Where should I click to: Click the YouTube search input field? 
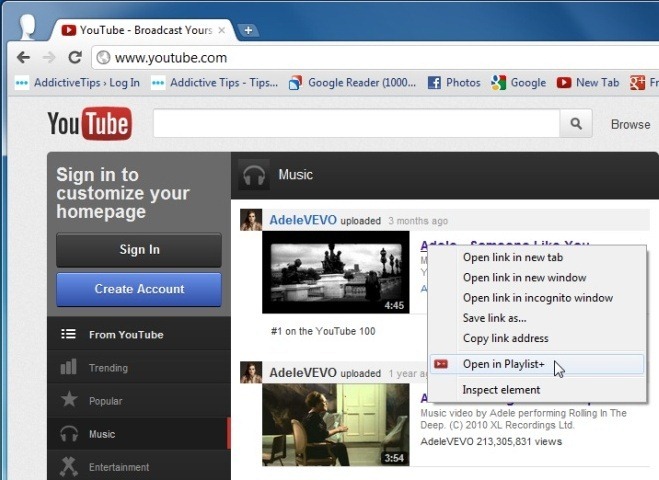click(x=356, y=124)
